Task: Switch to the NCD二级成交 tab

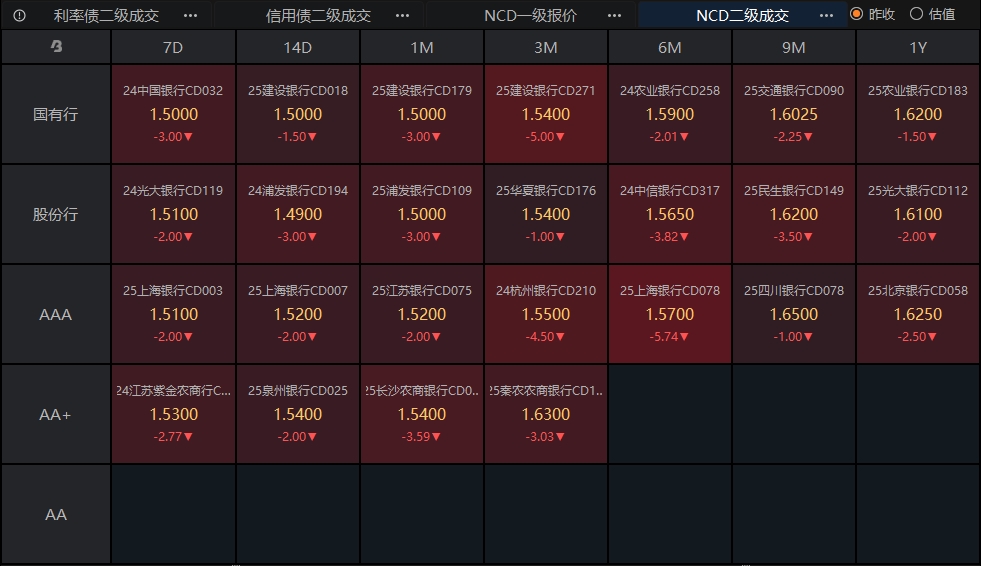Action: [743, 16]
